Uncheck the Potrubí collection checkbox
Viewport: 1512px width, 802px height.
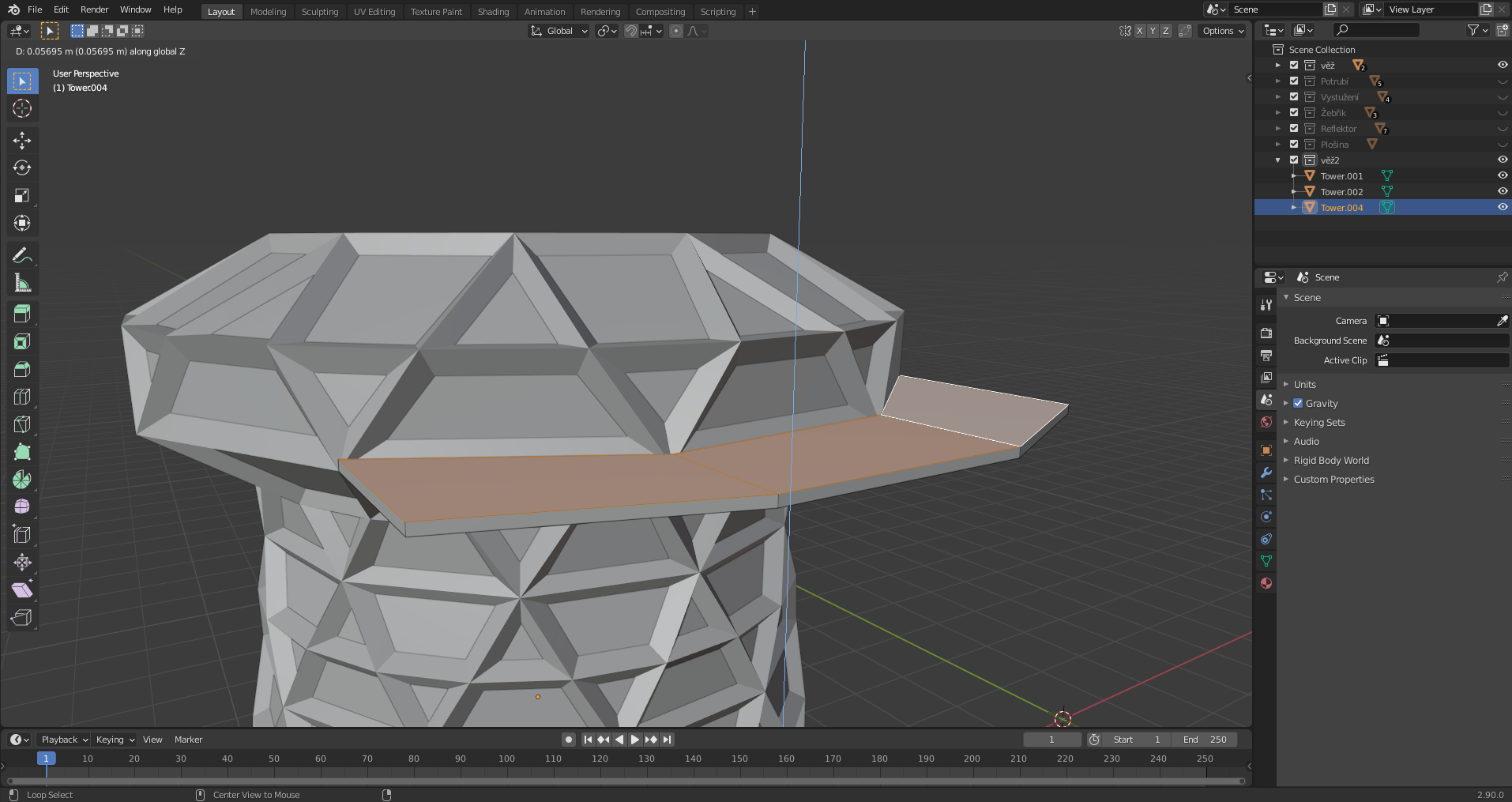point(1294,81)
